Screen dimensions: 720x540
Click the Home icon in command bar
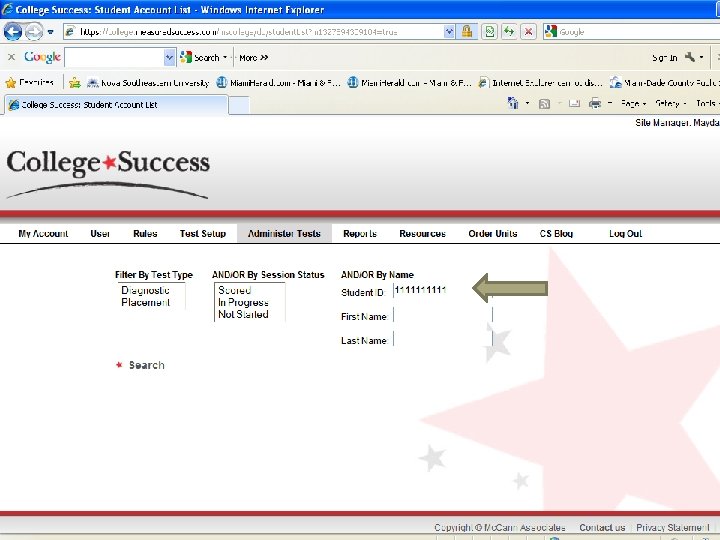coord(513,103)
